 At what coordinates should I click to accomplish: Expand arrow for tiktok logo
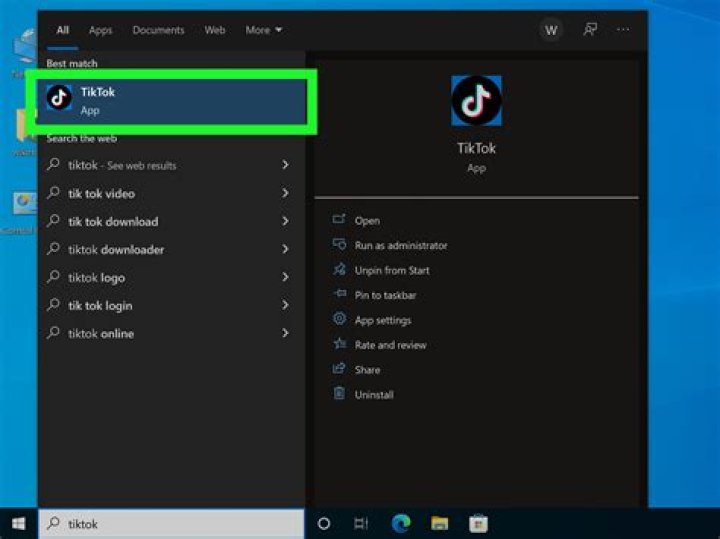[x=285, y=277]
